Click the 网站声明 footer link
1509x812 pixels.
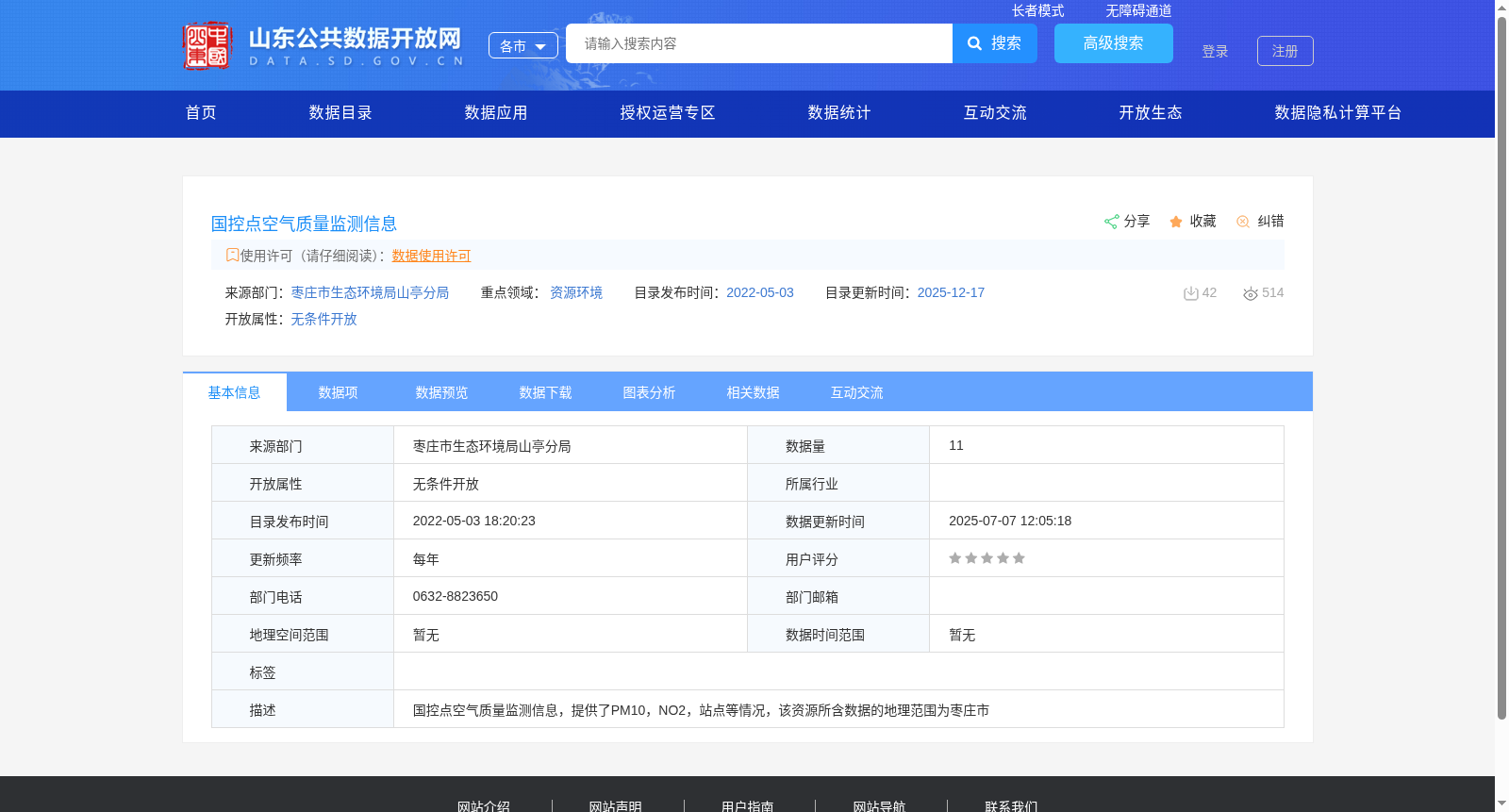(x=616, y=807)
